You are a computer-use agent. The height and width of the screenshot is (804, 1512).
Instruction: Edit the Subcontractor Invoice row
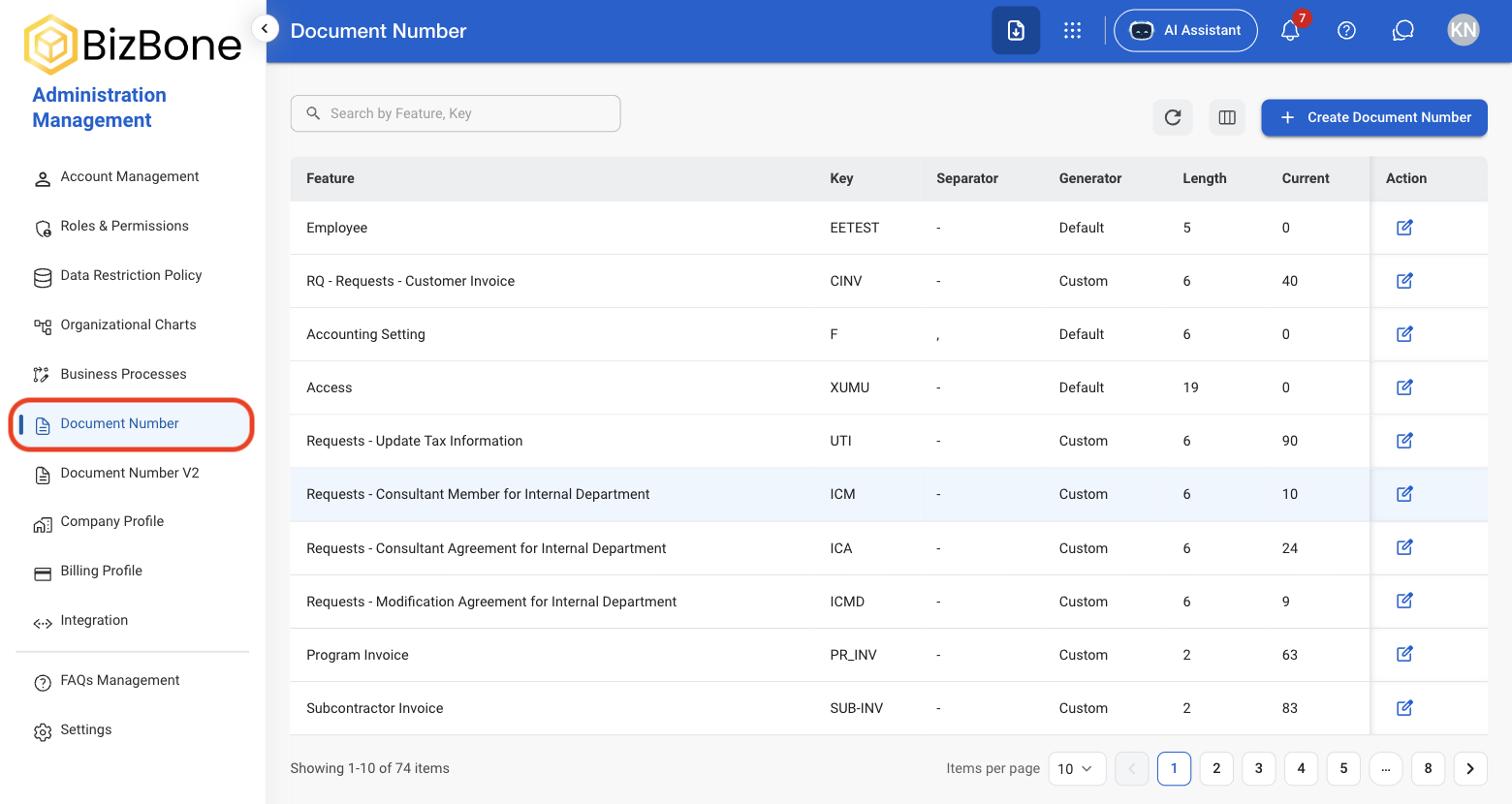[x=1404, y=708]
